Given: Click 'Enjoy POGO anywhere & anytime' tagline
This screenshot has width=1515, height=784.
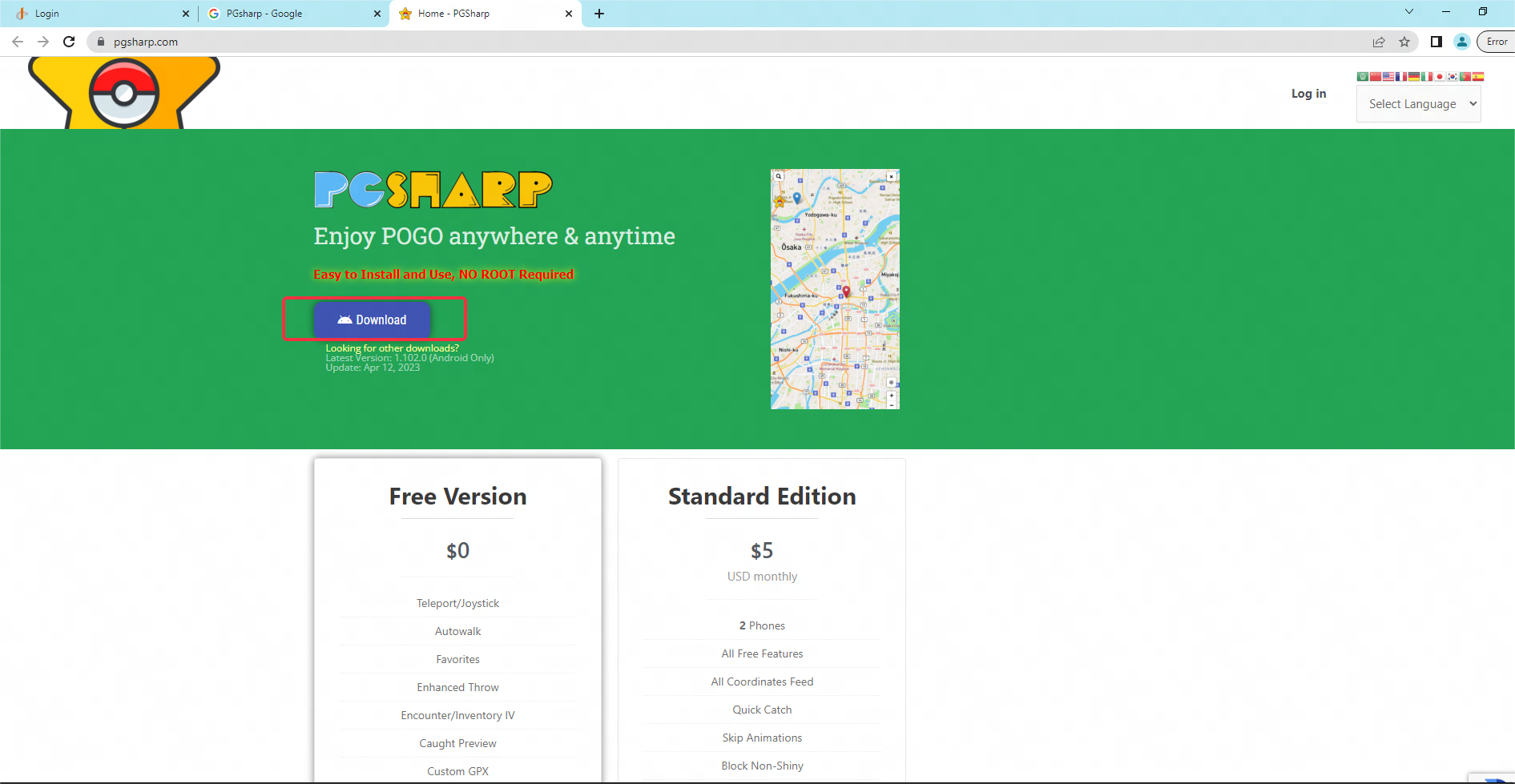Looking at the screenshot, I should [494, 236].
